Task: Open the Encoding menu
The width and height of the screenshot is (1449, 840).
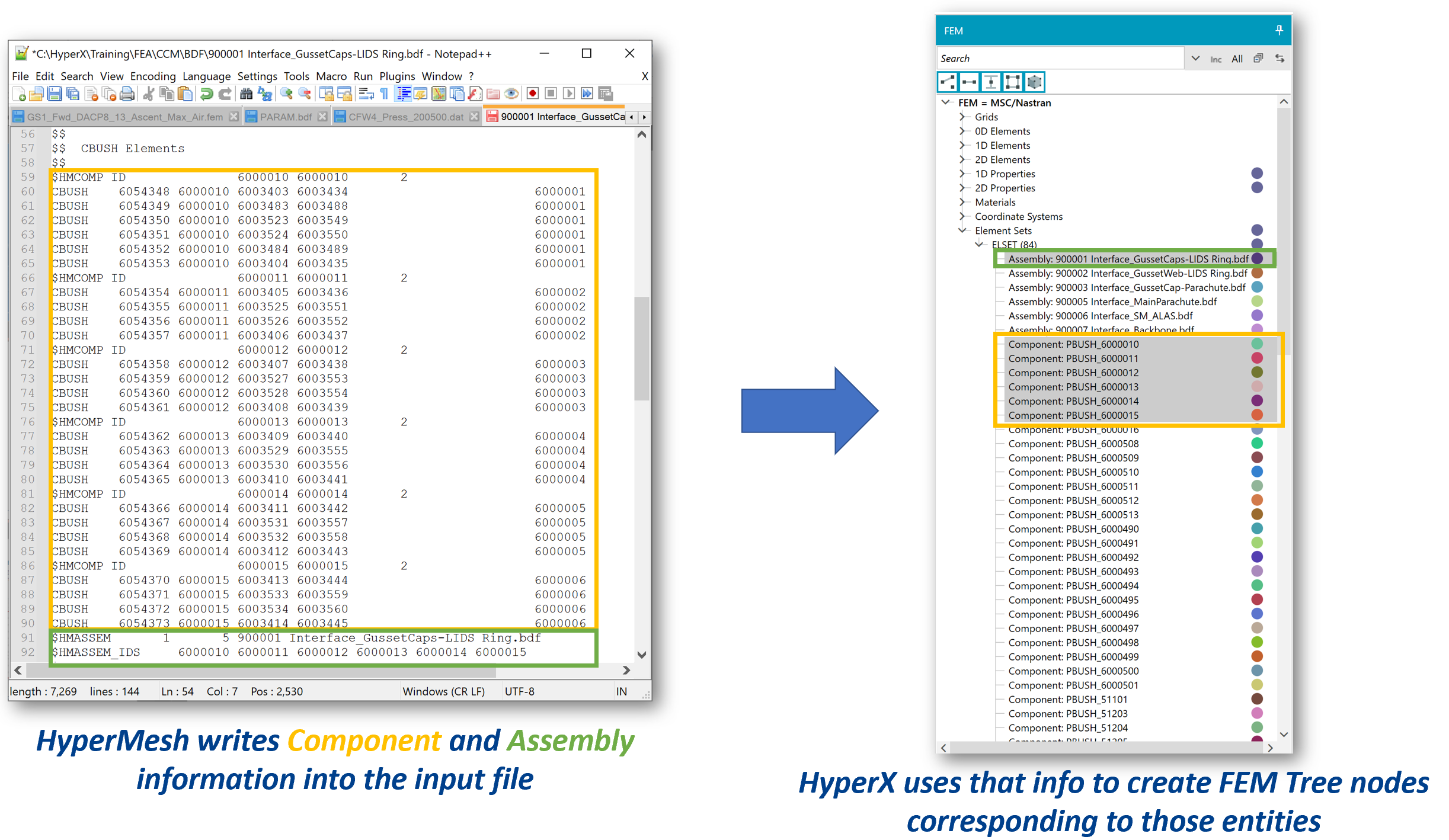Action: click(153, 76)
